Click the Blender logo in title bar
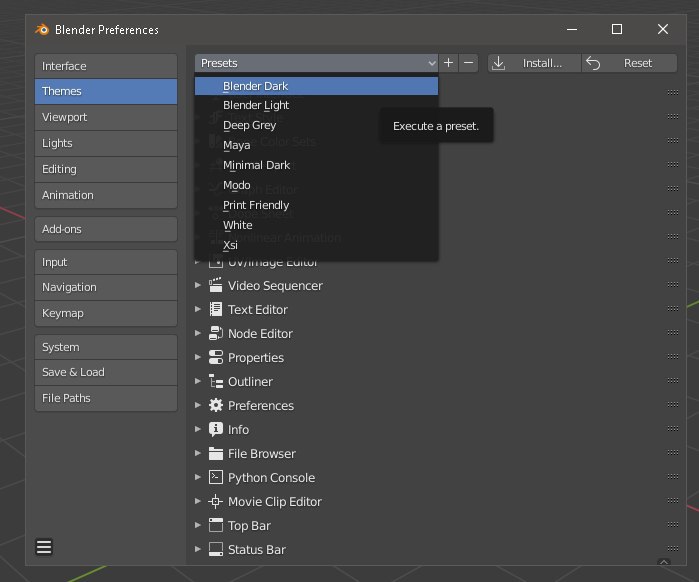The width and height of the screenshot is (699, 582). [42, 29]
